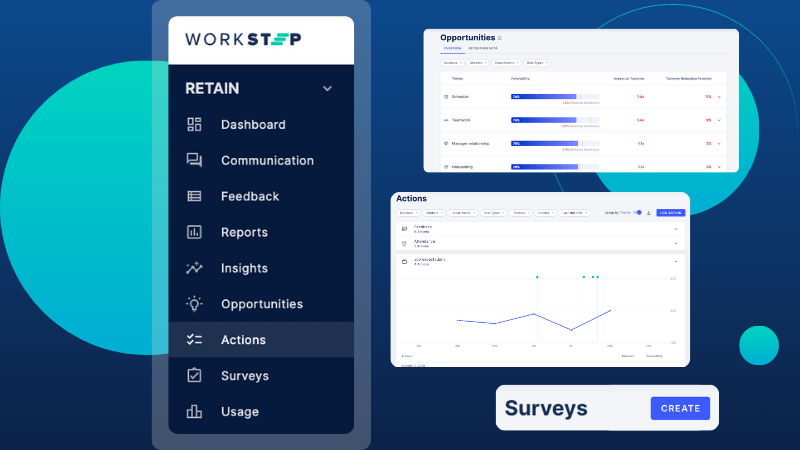
Task: Click the Feedback group icon in Actions
Action: [404, 229]
